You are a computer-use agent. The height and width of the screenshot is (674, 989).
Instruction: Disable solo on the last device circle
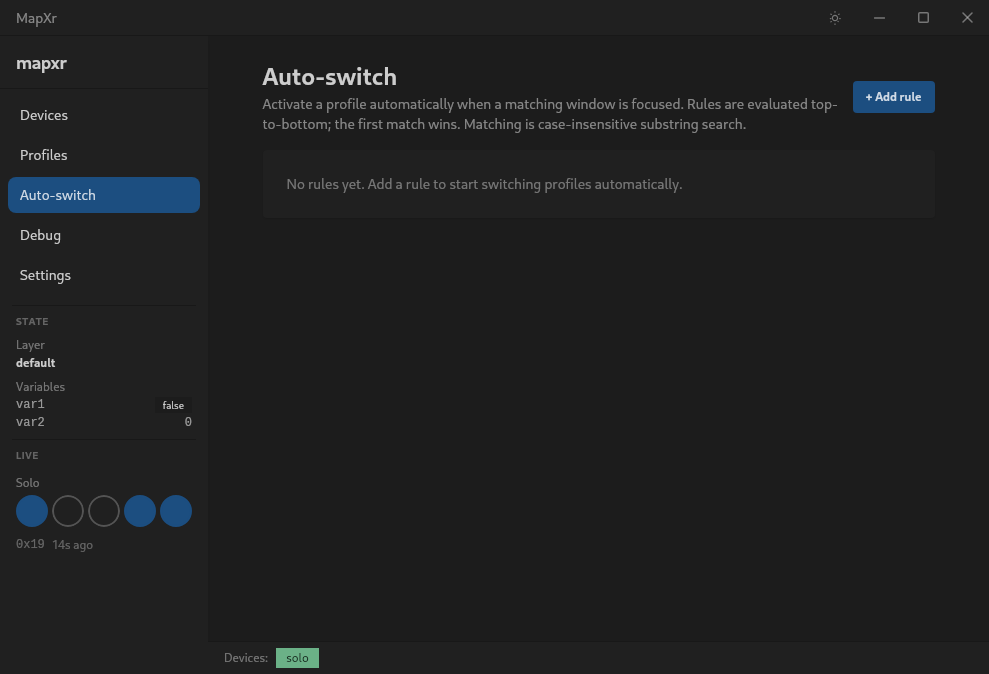point(175,511)
